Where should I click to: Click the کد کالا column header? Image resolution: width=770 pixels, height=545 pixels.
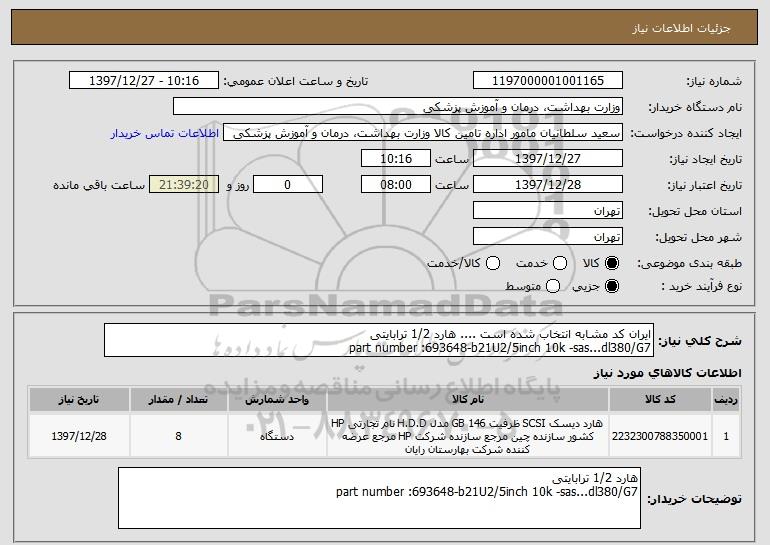coord(660,400)
